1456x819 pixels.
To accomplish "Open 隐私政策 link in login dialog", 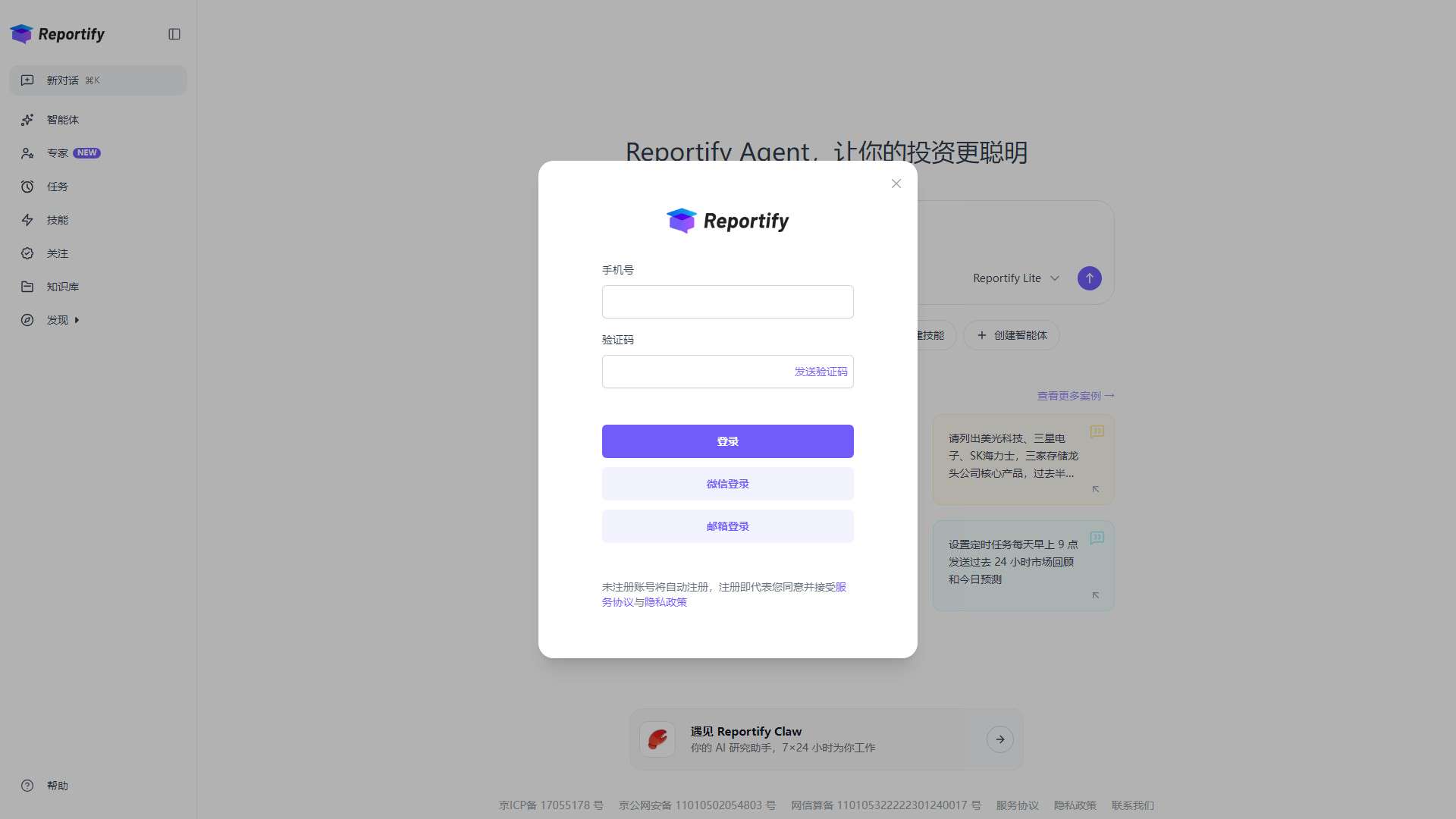I will tap(666, 602).
